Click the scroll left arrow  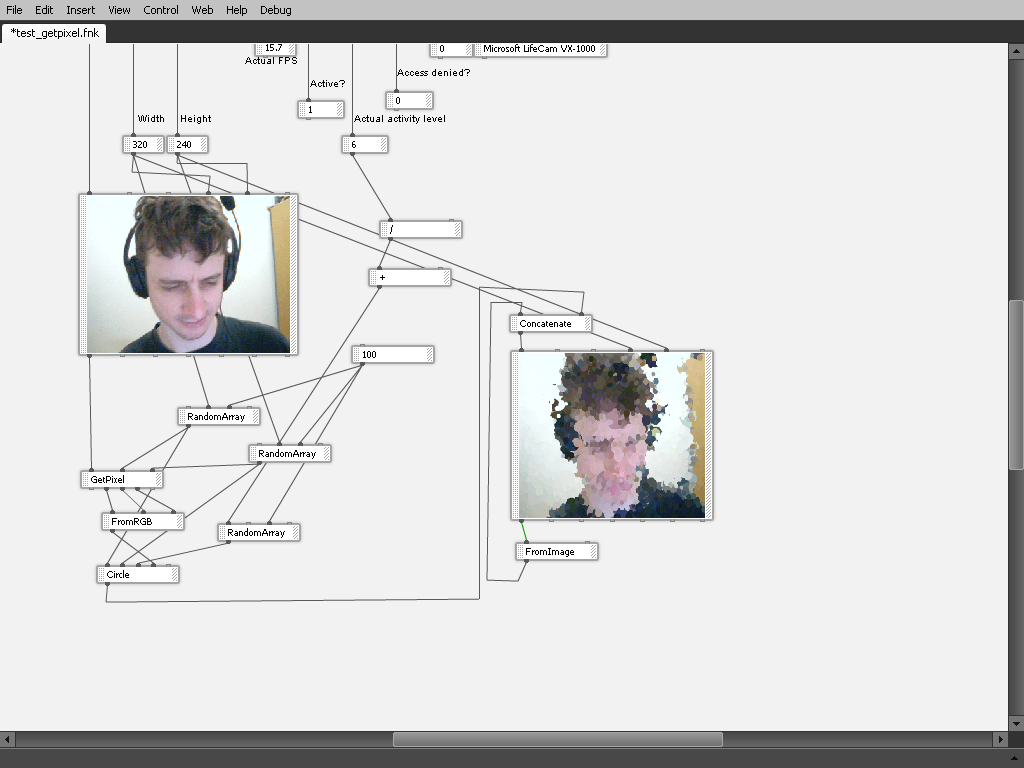tap(7, 739)
